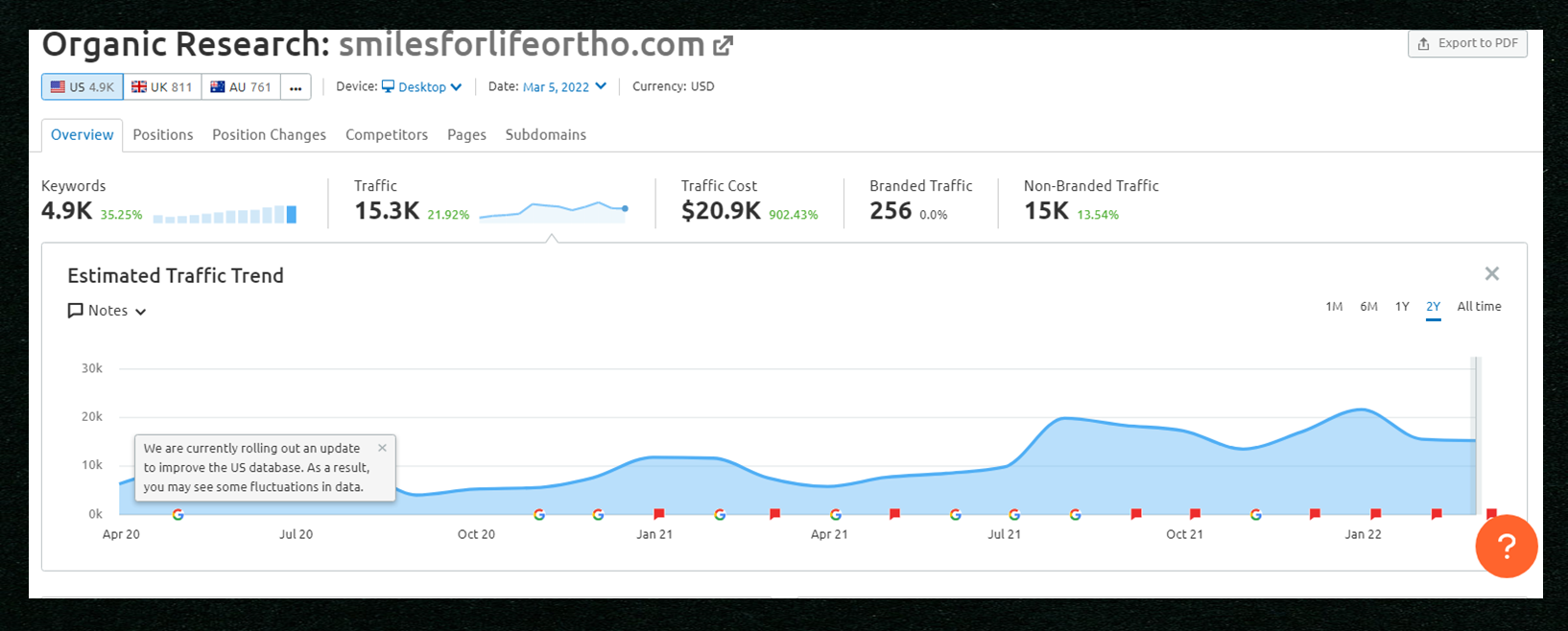This screenshot has width=1568, height=631.
Task: Click the Export to PDF button
Action: click(1467, 43)
